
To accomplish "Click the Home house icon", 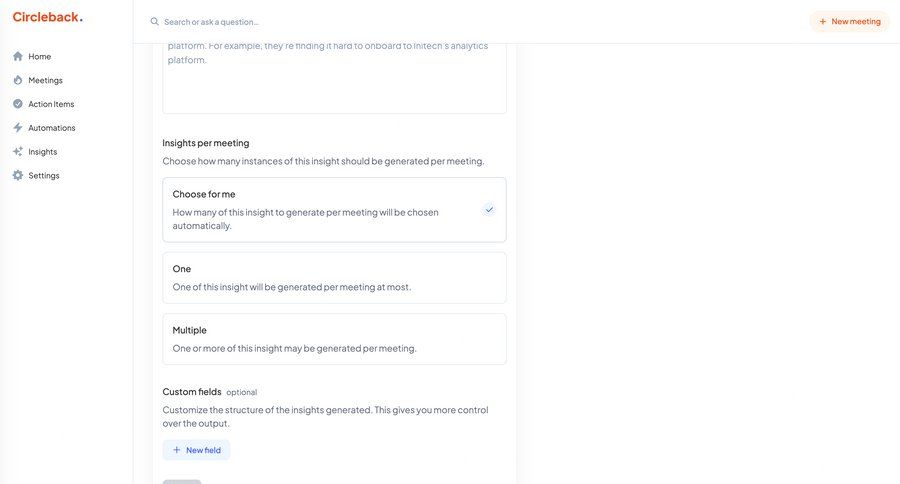I will click(x=18, y=56).
